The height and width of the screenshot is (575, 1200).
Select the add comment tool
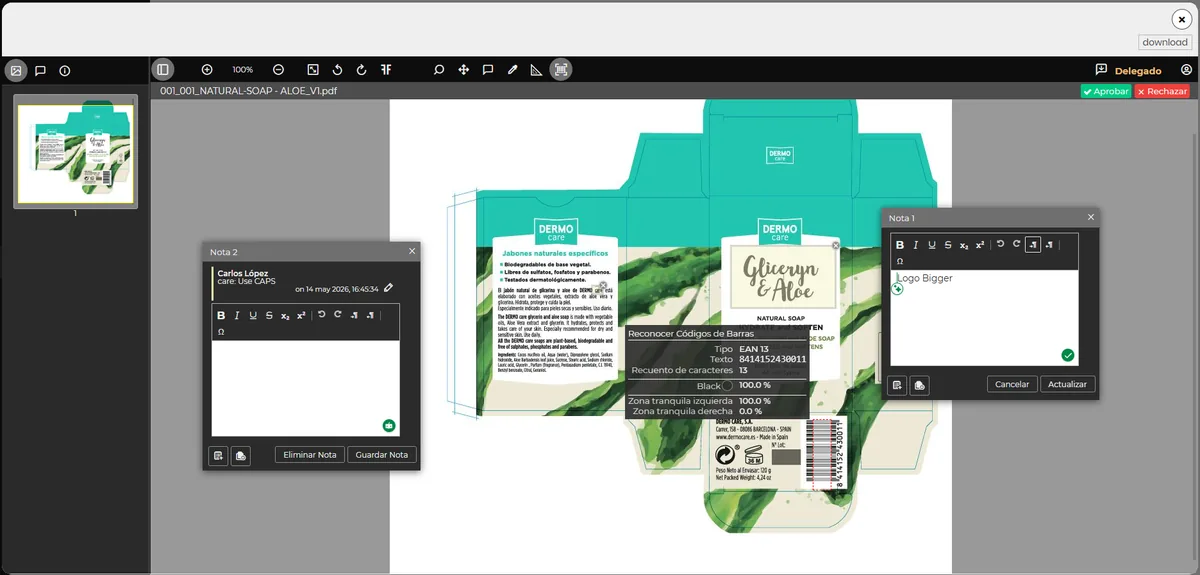pyautogui.click(x=488, y=70)
